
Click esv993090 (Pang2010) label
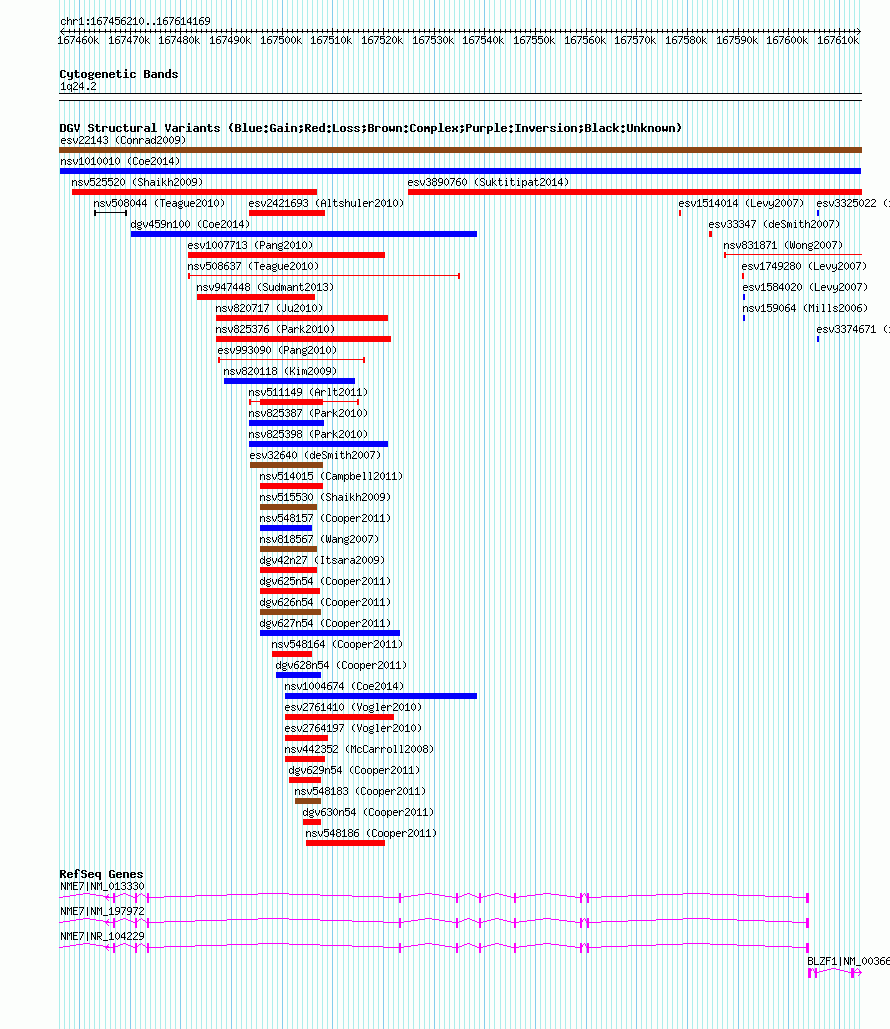(x=277, y=350)
